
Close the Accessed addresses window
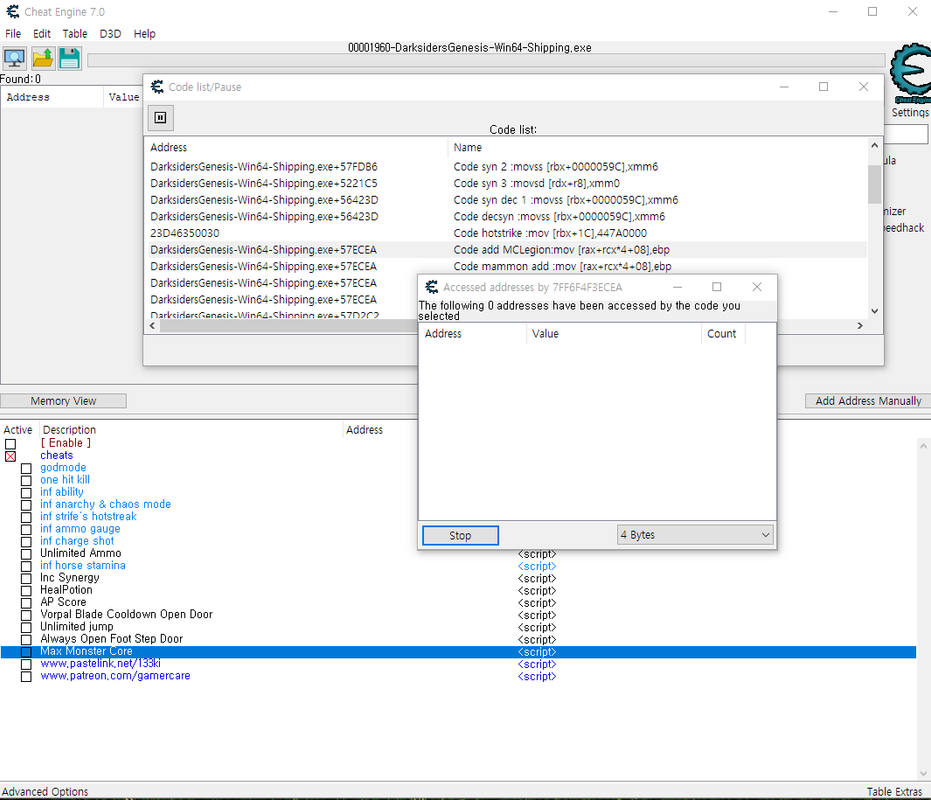click(x=756, y=287)
